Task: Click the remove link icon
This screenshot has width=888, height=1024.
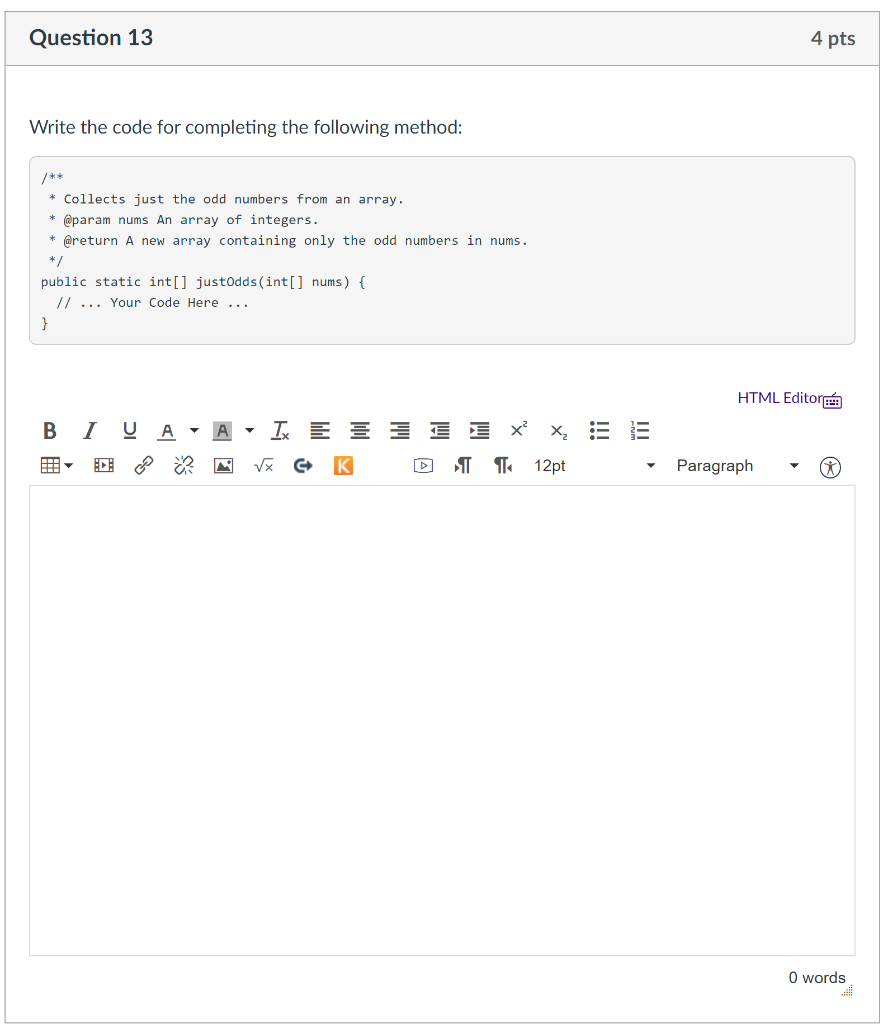Action: [183, 465]
